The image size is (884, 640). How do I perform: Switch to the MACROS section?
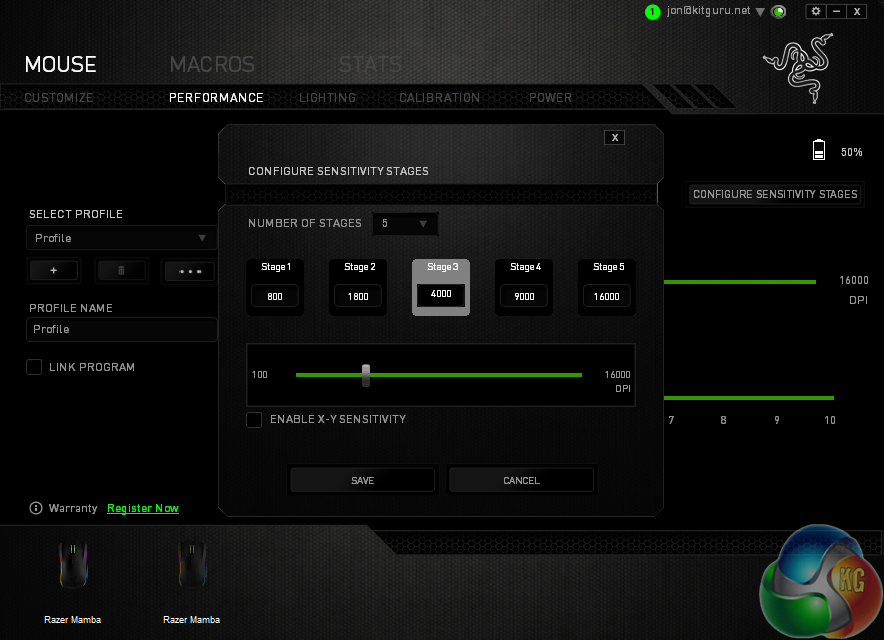(212, 64)
